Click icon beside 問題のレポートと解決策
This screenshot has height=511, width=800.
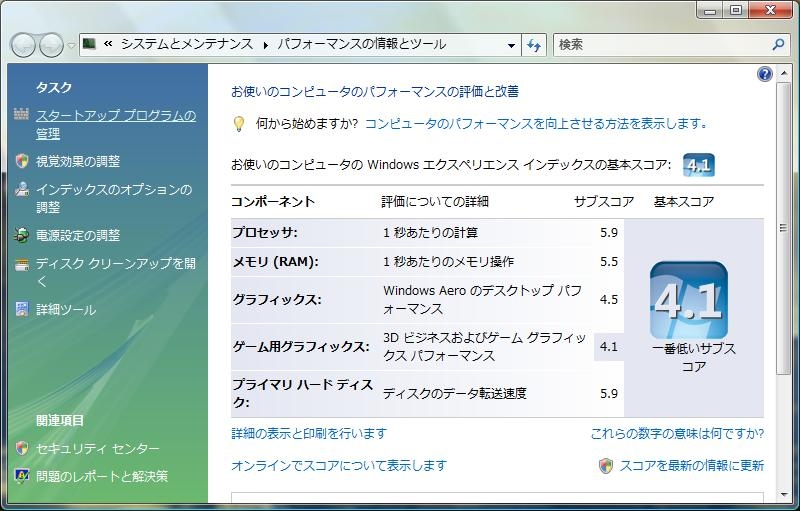coord(21,476)
